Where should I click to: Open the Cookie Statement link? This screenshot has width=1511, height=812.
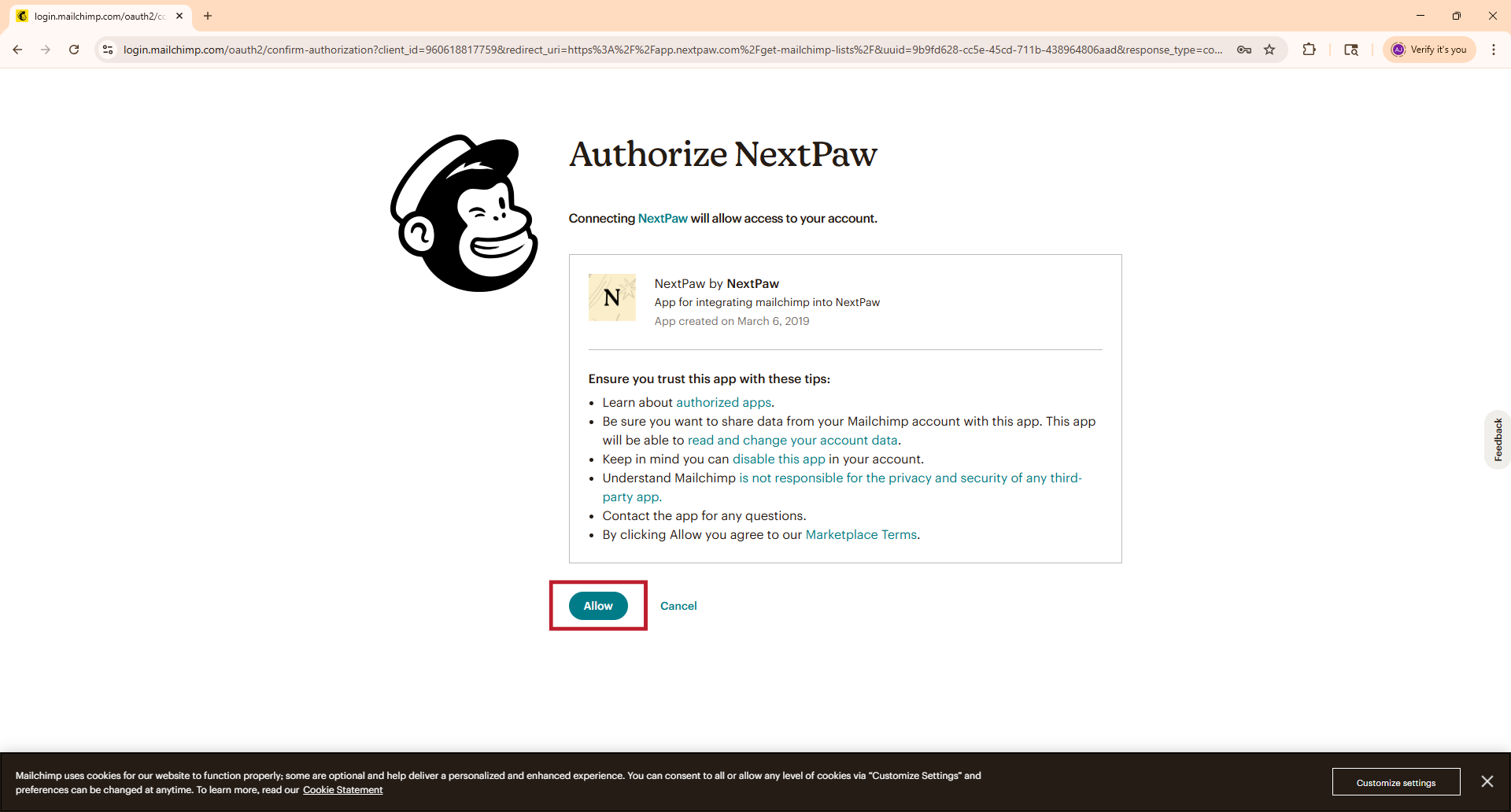click(343, 790)
